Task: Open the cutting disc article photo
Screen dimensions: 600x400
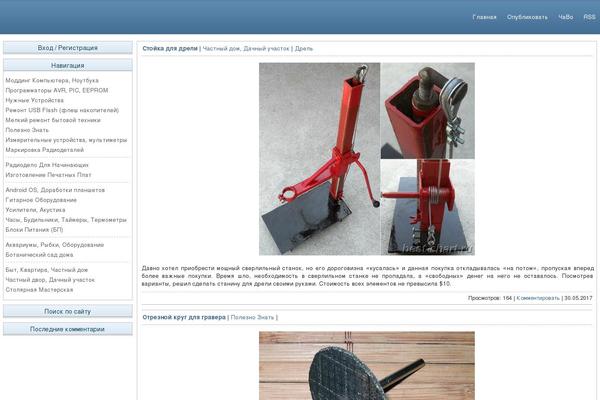Action: 367,366
